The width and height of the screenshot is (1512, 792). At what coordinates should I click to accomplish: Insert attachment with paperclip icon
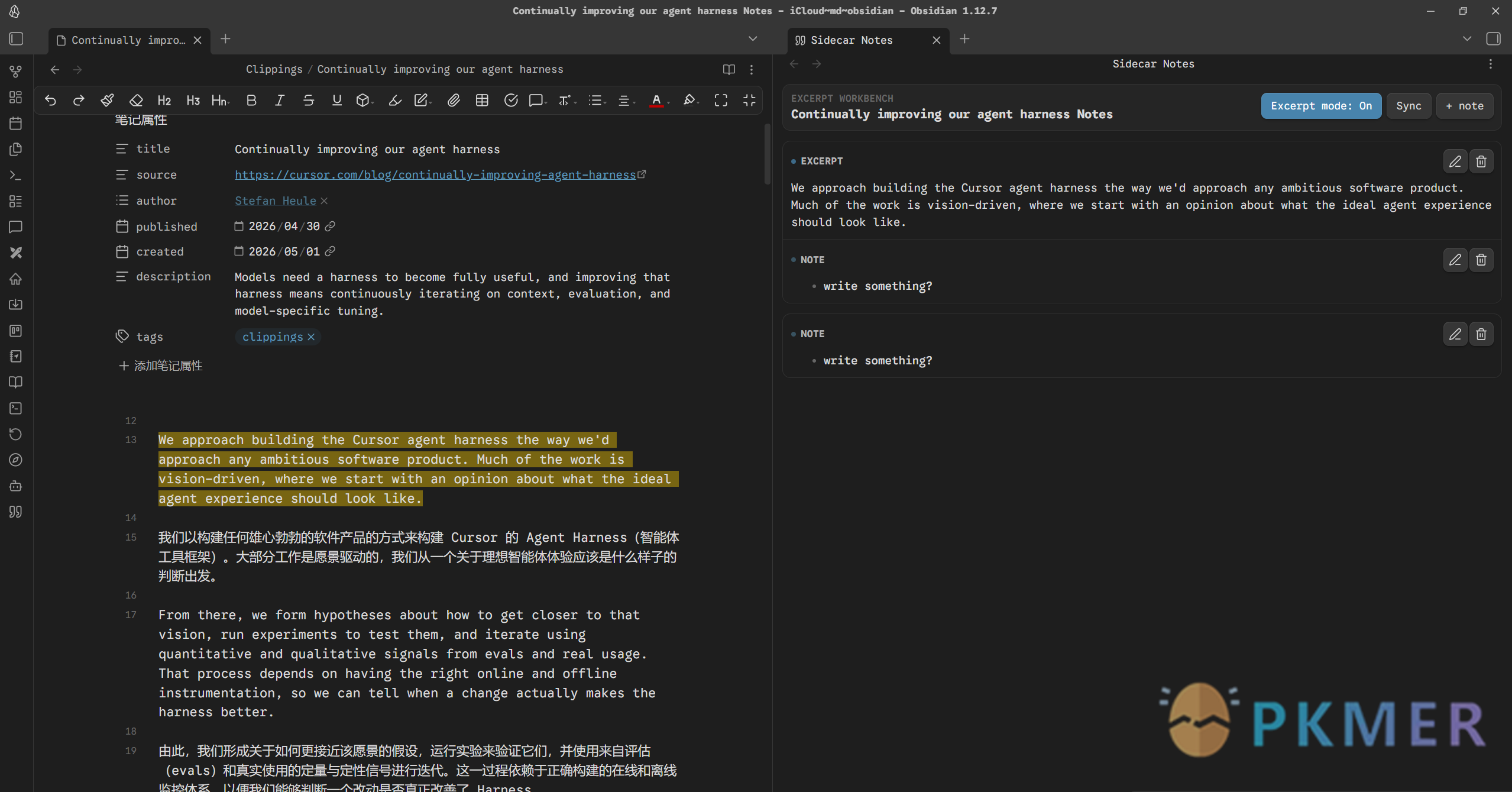pos(454,101)
